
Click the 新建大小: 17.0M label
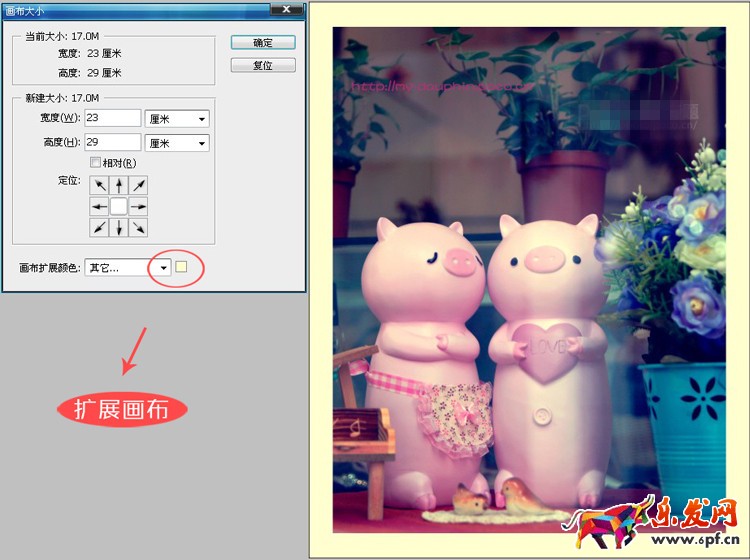(x=62, y=98)
